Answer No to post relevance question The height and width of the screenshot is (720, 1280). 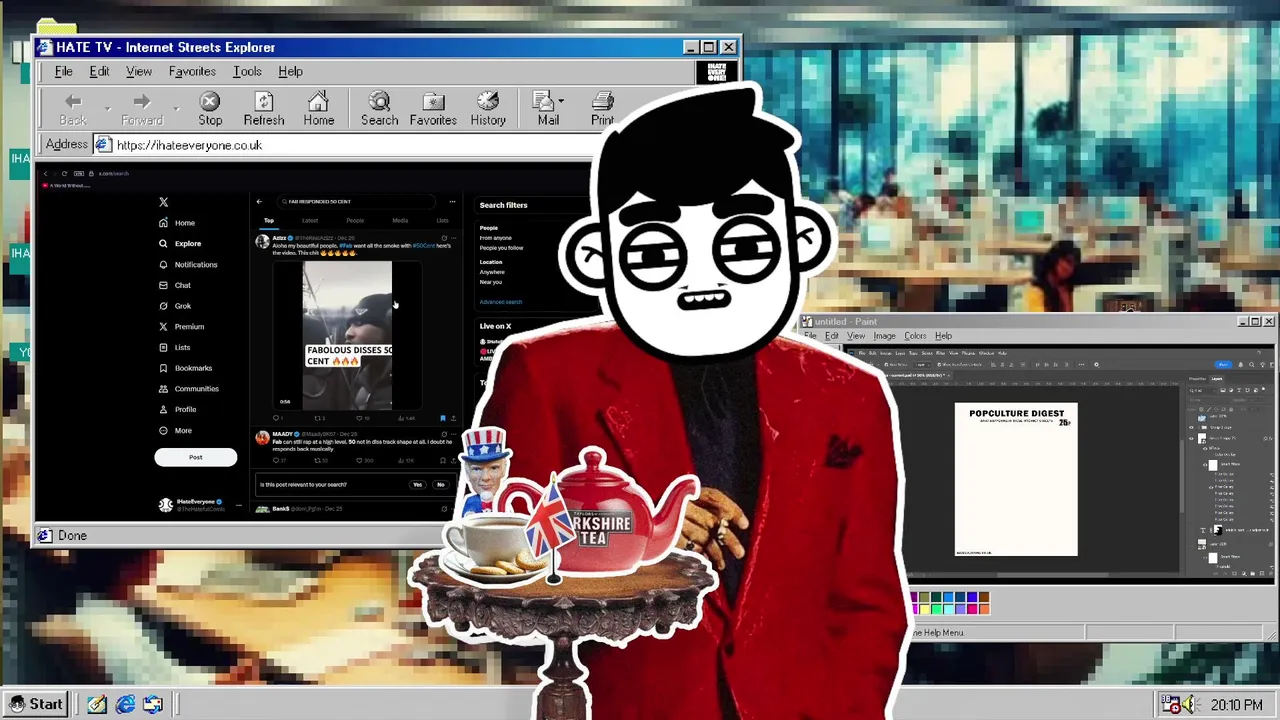440,484
